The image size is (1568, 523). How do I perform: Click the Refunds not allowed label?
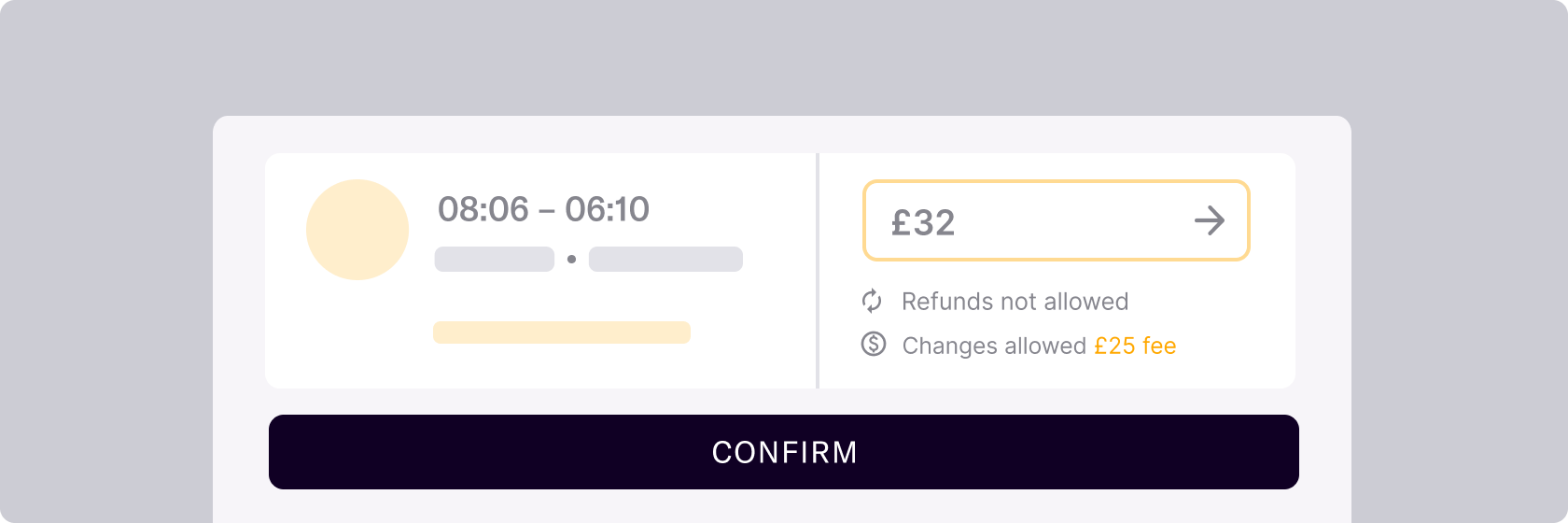[1015, 302]
